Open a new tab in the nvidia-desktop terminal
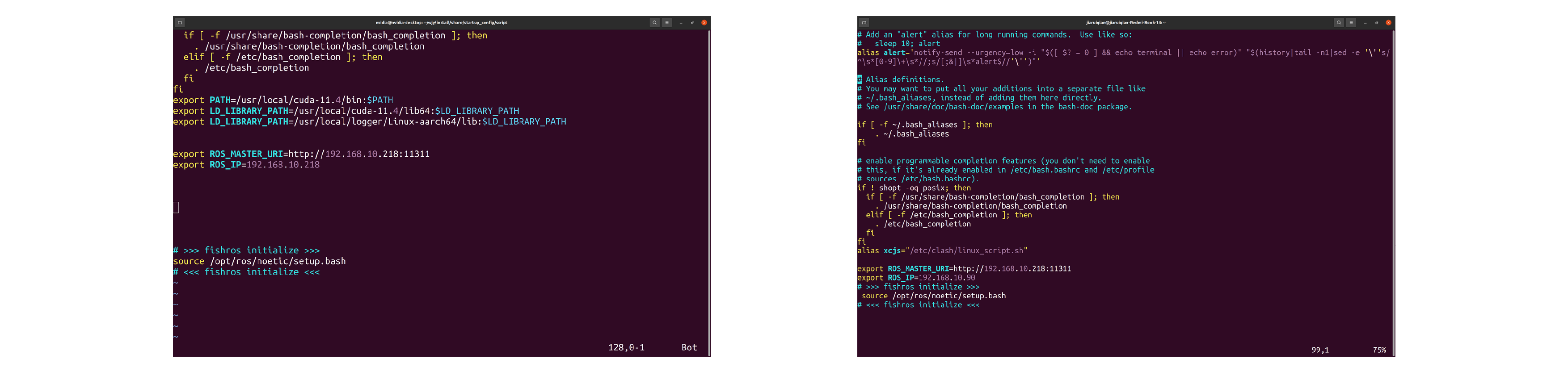The image size is (1568, 371). [x=180, y=22]
